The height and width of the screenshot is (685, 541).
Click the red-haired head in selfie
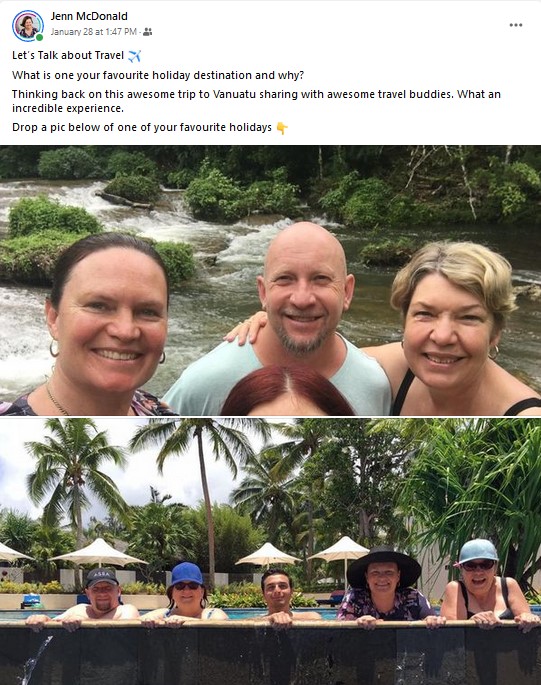[x=287, y=391]
